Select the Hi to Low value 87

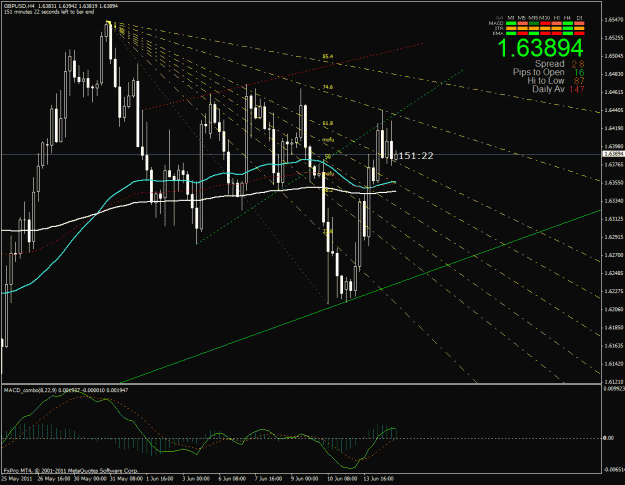tap(579, 81)
